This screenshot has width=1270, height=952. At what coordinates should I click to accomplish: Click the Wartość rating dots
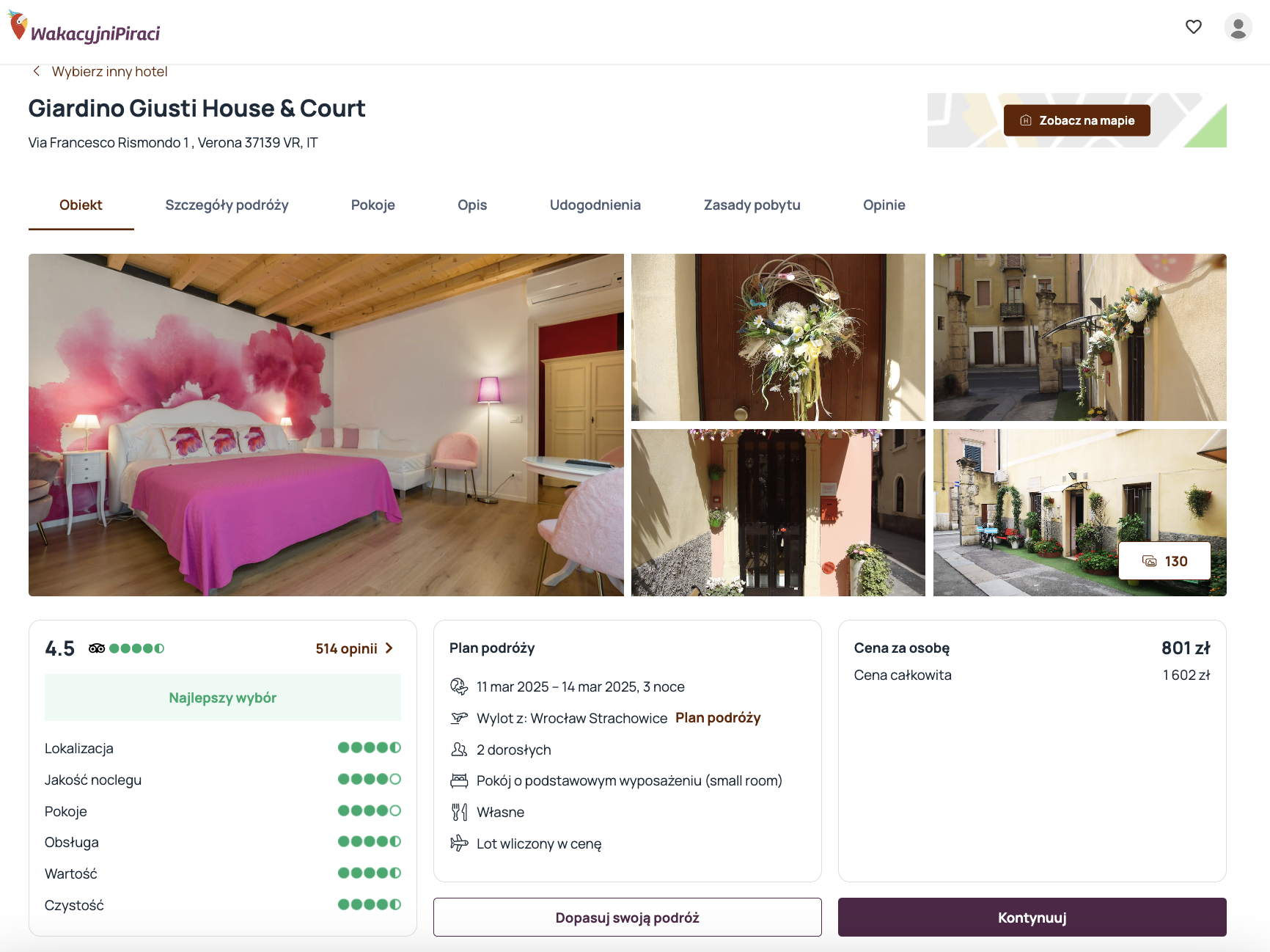point(370,873)
